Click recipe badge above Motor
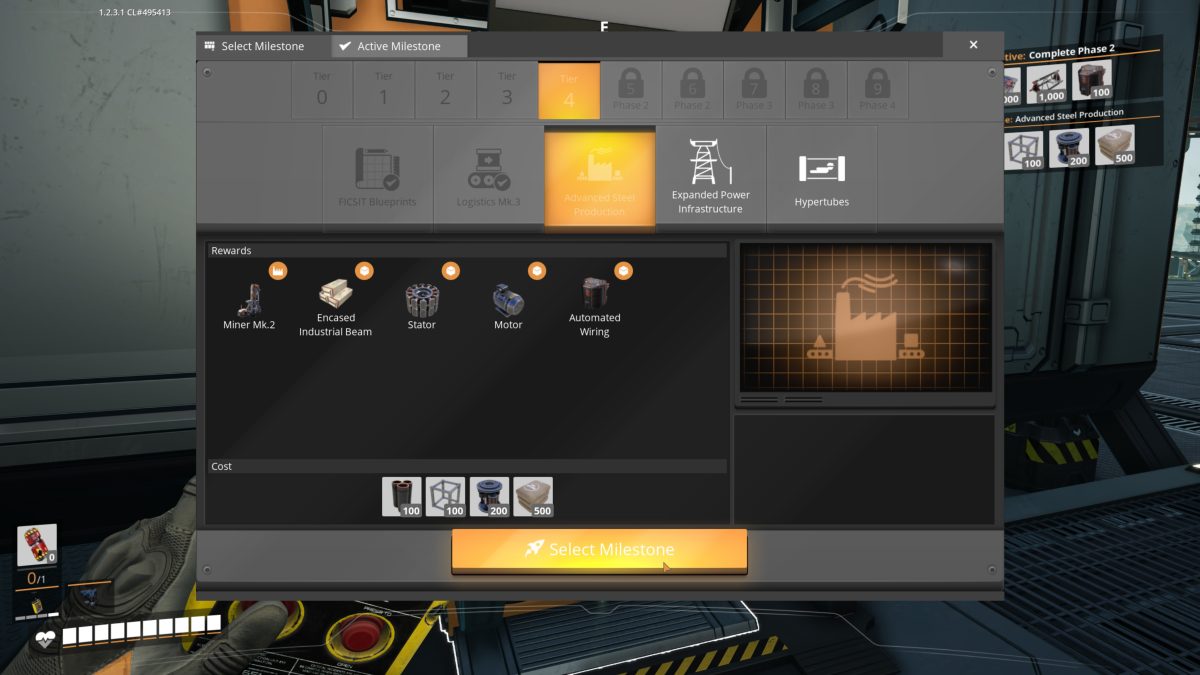Screen dimensions: 1200x675 [x=537, y=271]
